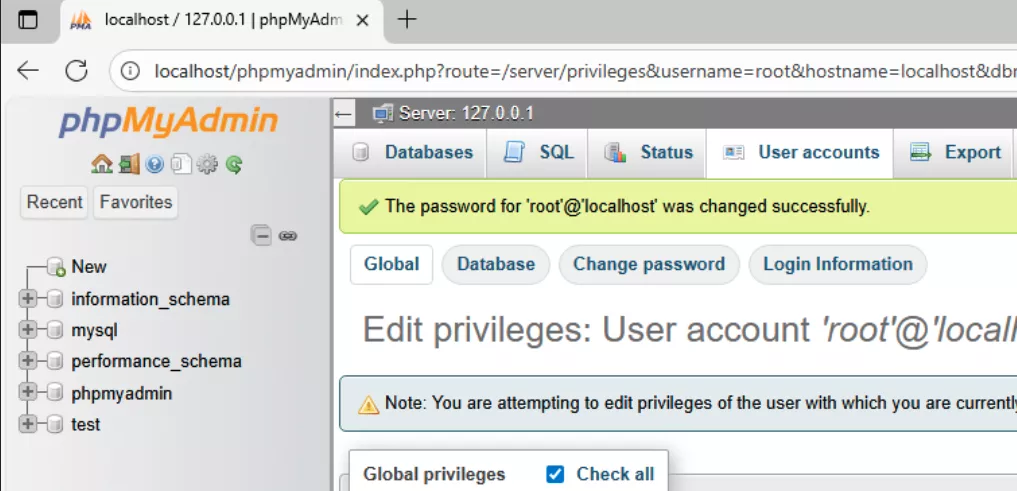
Task: Click the link with main panel chain icon
Action: pos(288,236)
